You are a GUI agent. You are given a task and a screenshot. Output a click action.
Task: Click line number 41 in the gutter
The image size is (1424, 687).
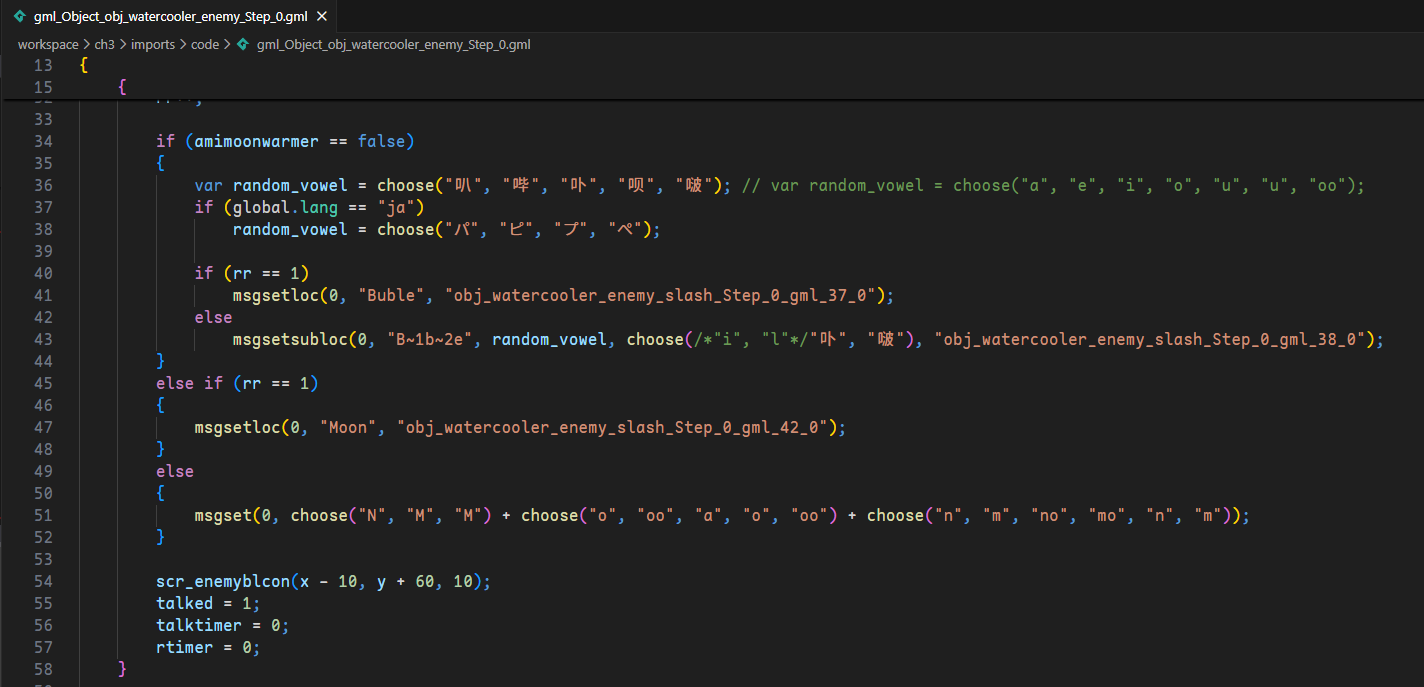tap(43, 295)
